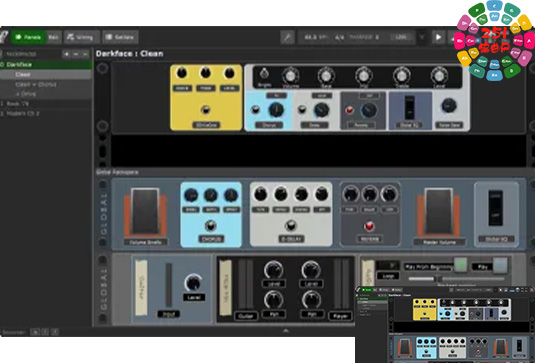This screenshot has width=535, height=363.
Task: Click the amp Reverb section knob
Action: [x=369, y=110]
